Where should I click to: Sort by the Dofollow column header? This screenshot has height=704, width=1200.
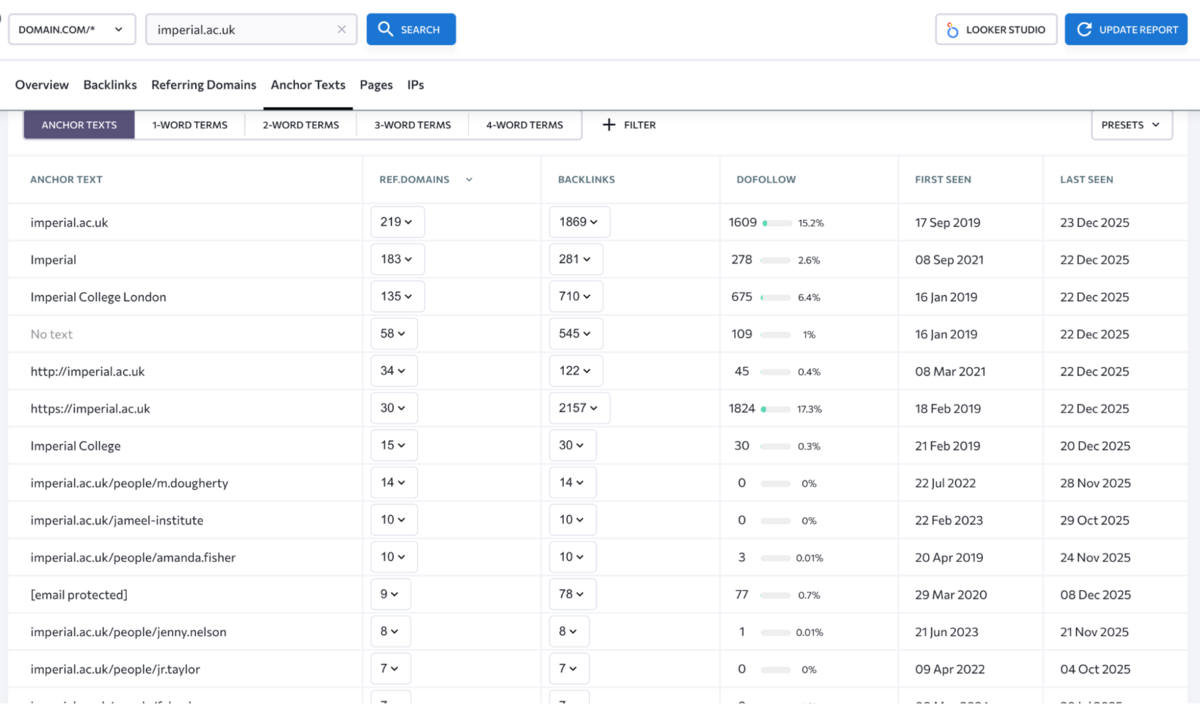point(766,180)
